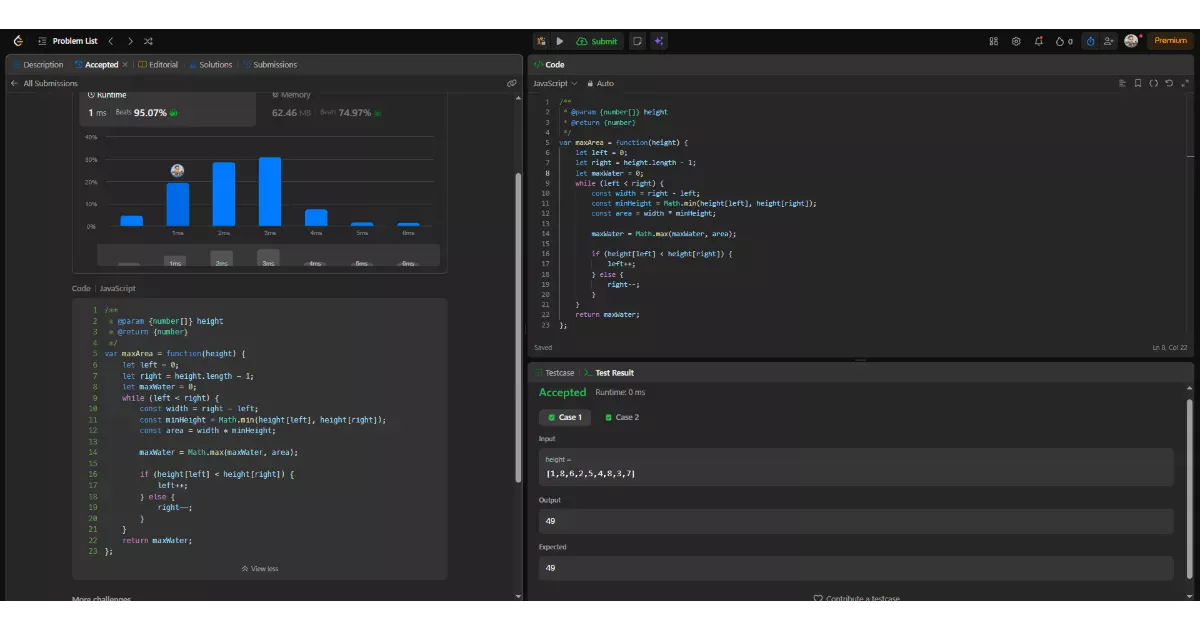
Task: Switch to the Description tab
Action: tap(38, 65)
